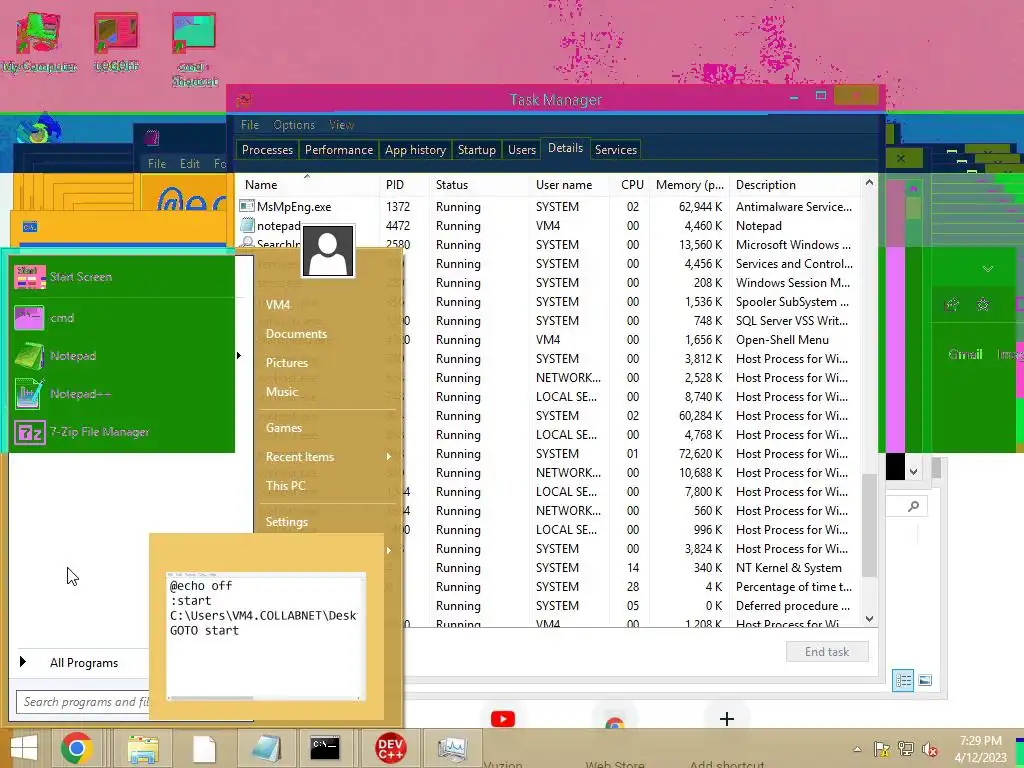Click the Start Screen icon in start menu
This screenshot has width=1024, height=768.
pyautogui.click(x=29, y=277)
